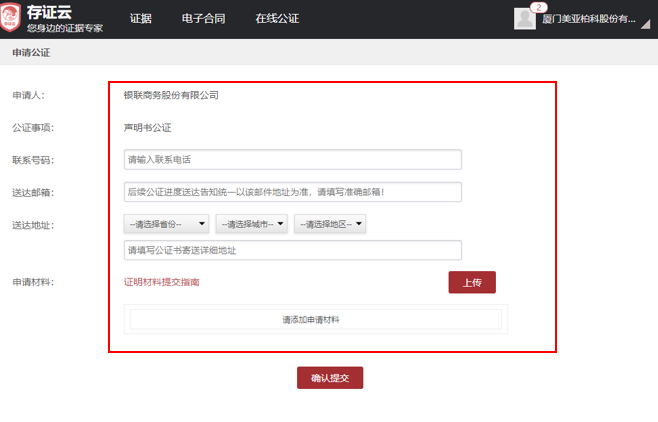Click the 申请人 label

point(29,95)
